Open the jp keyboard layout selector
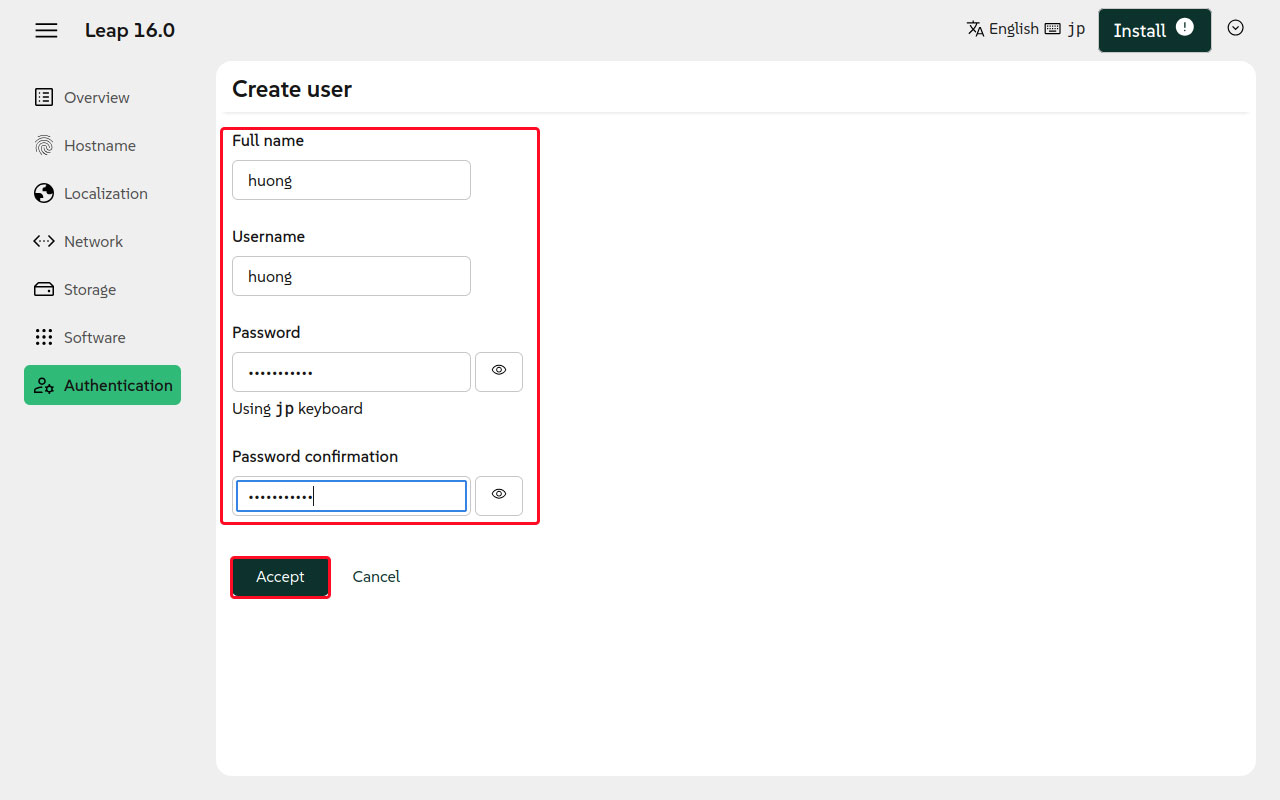The height and width of the screenshot is (800, 1280). point(1066,29)
